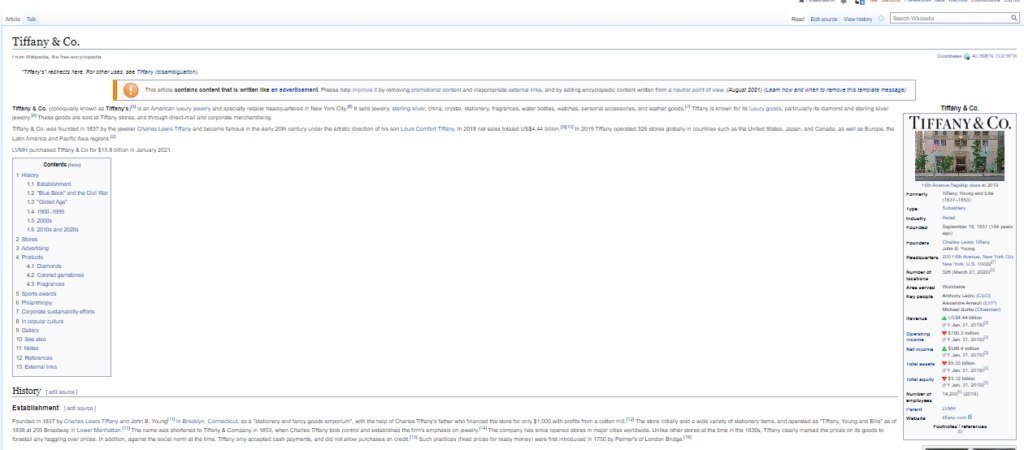The width and height of the screenshot is (1024, 450).
Task: Go to In popular culture section
Action: pyautogui.click(x=40, y=321)
